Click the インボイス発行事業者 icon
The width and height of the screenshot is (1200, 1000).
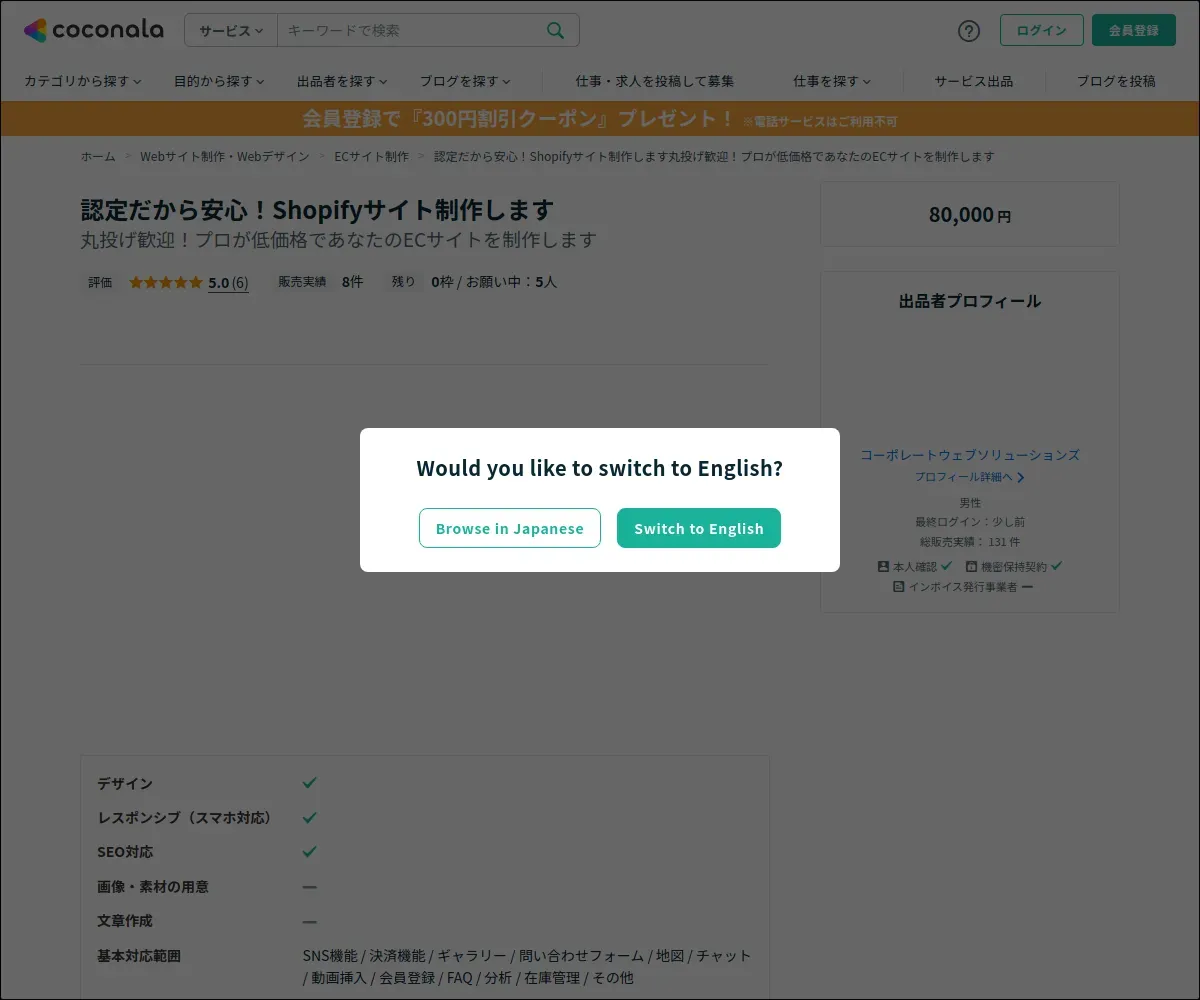[899, 587]
